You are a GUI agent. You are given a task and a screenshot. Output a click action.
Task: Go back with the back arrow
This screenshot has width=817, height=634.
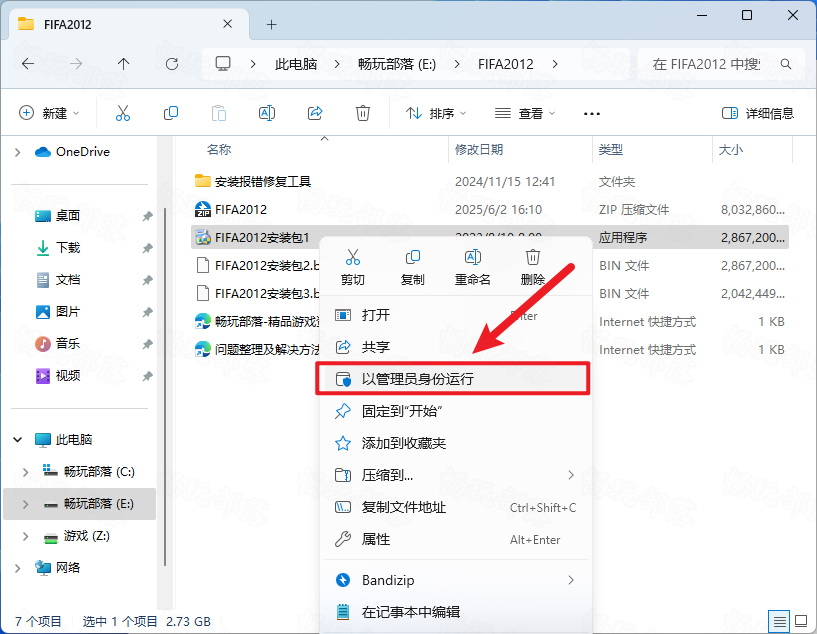click(28, 64)
